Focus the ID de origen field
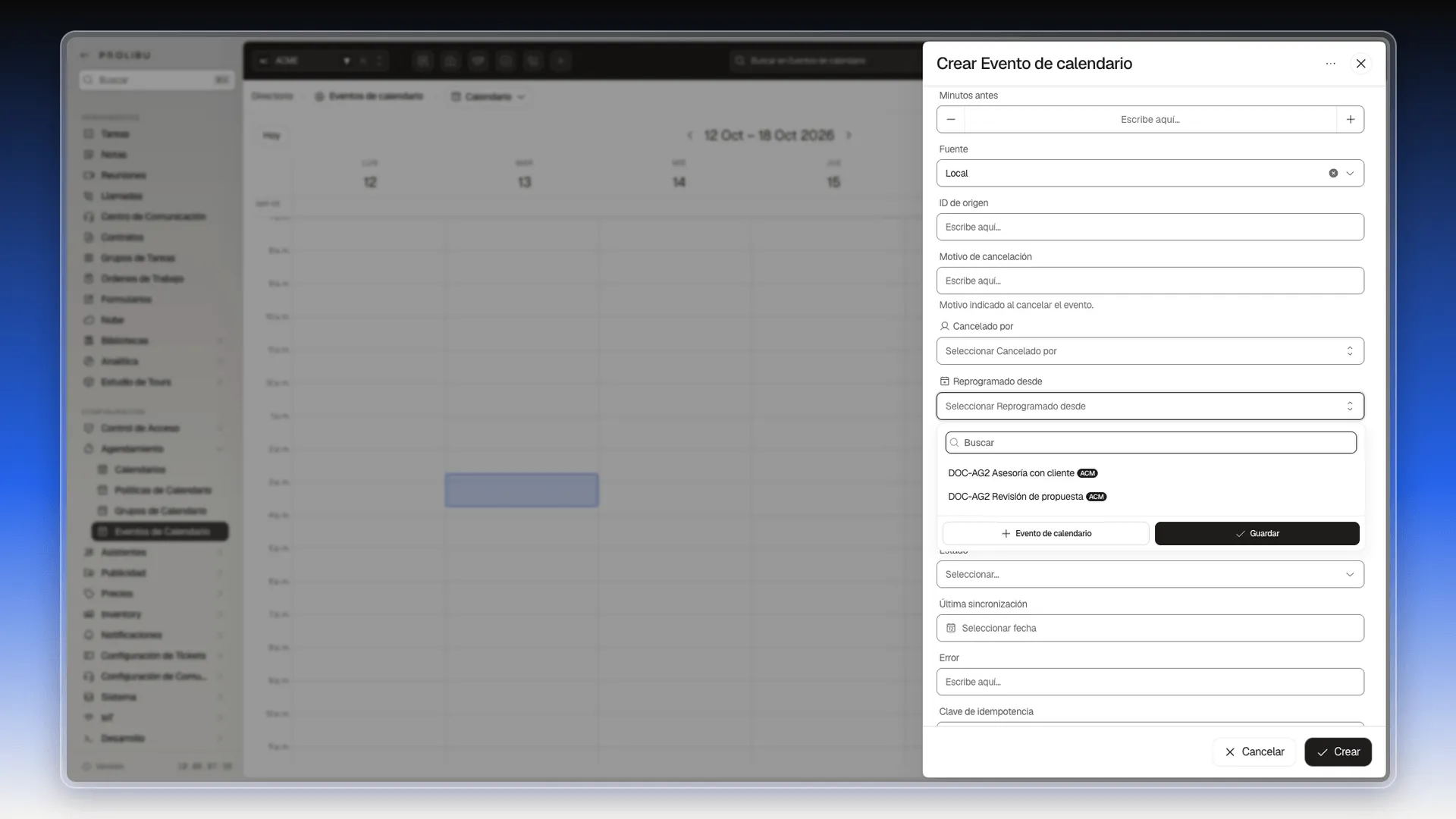 coord(1150,227)
